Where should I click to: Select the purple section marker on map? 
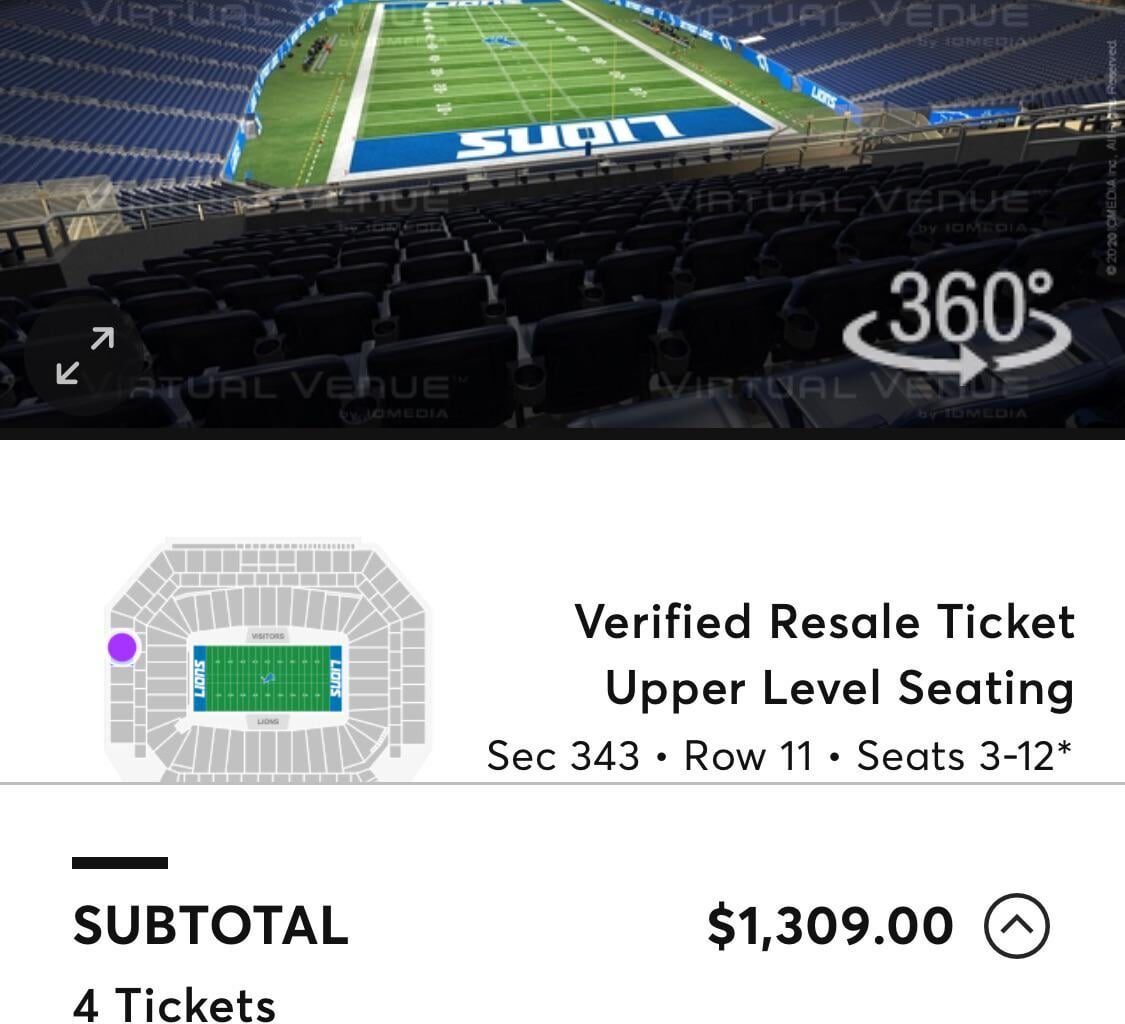(x=122, y=647)
